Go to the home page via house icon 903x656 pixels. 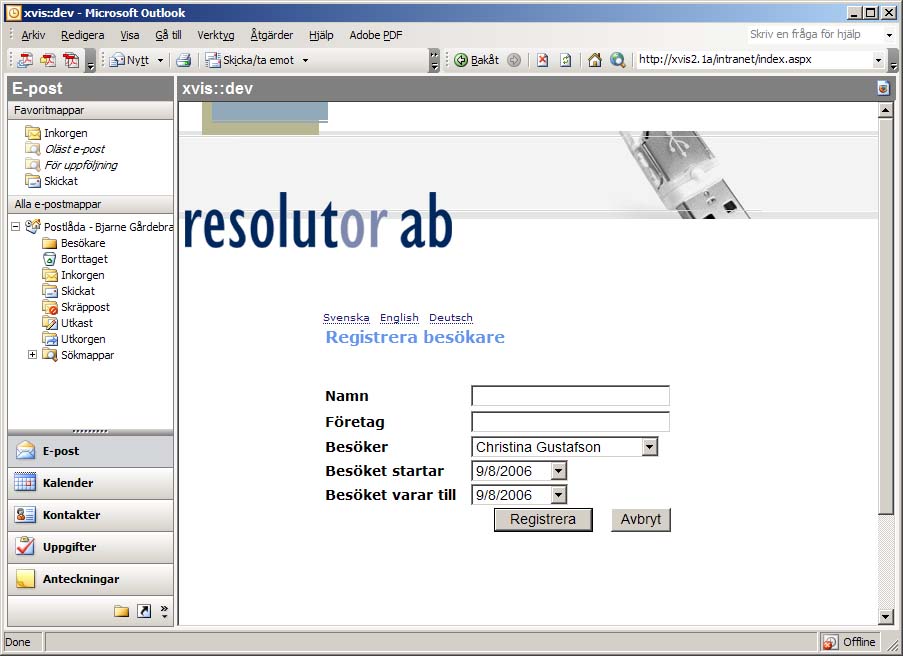pos(595,60)
